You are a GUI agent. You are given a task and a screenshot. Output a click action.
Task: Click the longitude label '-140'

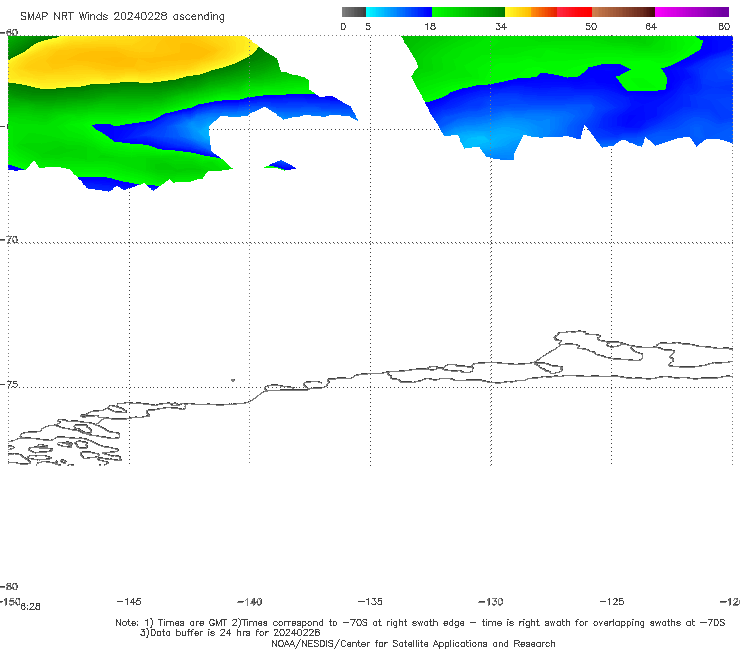tap(250, 602)
